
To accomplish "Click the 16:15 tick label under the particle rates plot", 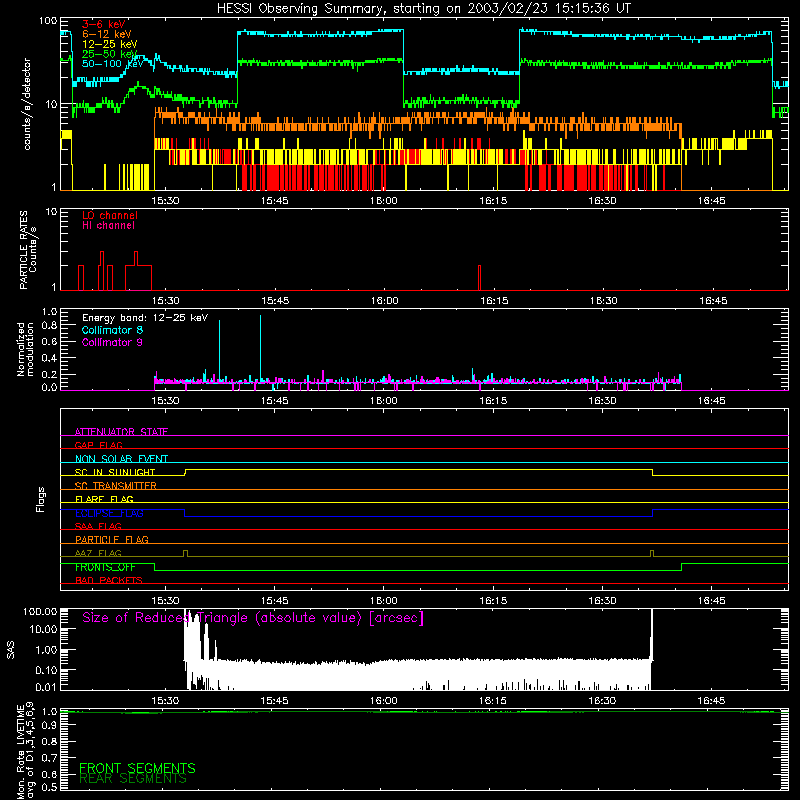I will point(494,301).
